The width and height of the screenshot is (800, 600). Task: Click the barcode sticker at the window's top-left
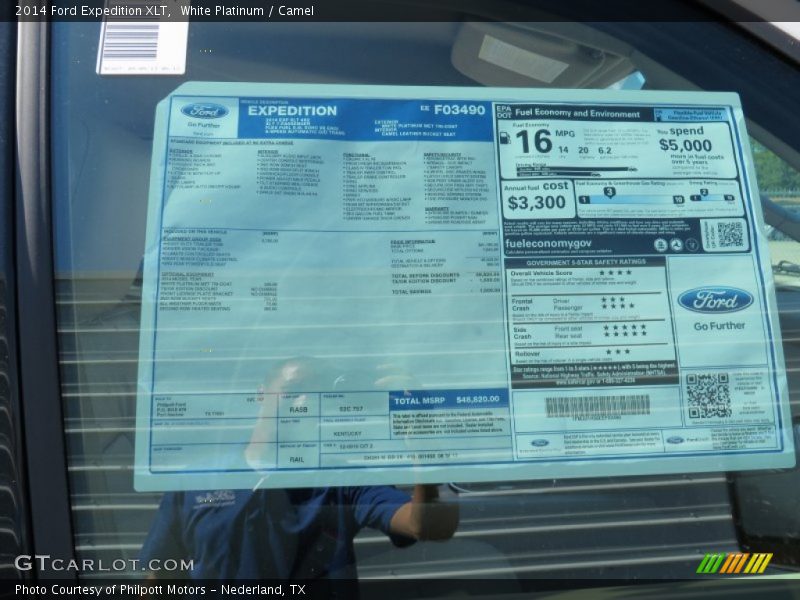coord(141,43)
